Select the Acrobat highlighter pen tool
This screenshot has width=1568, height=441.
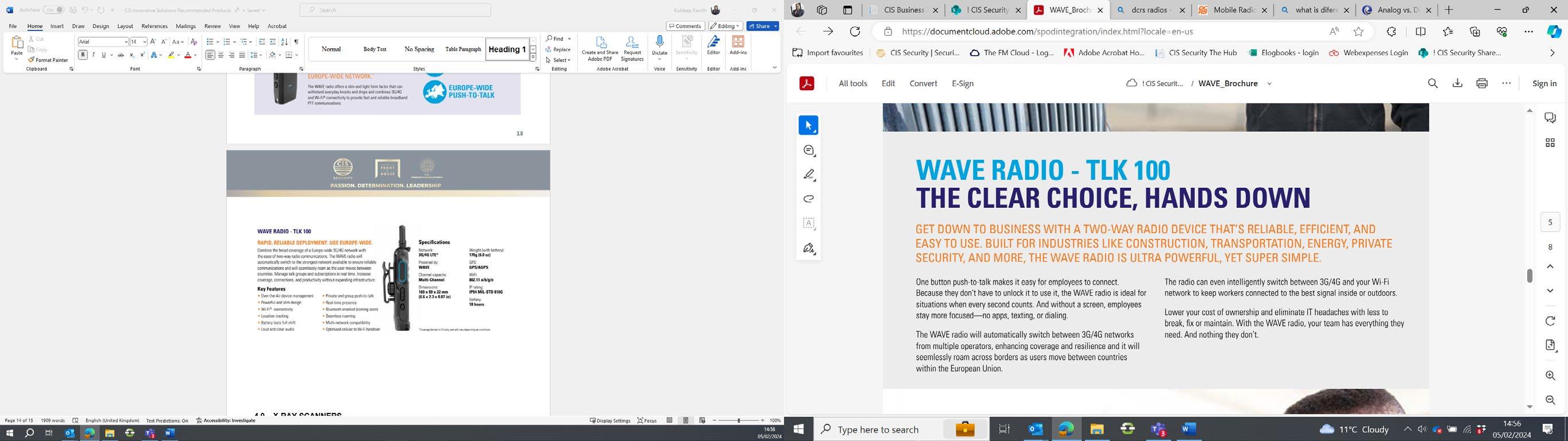(808, 175)
